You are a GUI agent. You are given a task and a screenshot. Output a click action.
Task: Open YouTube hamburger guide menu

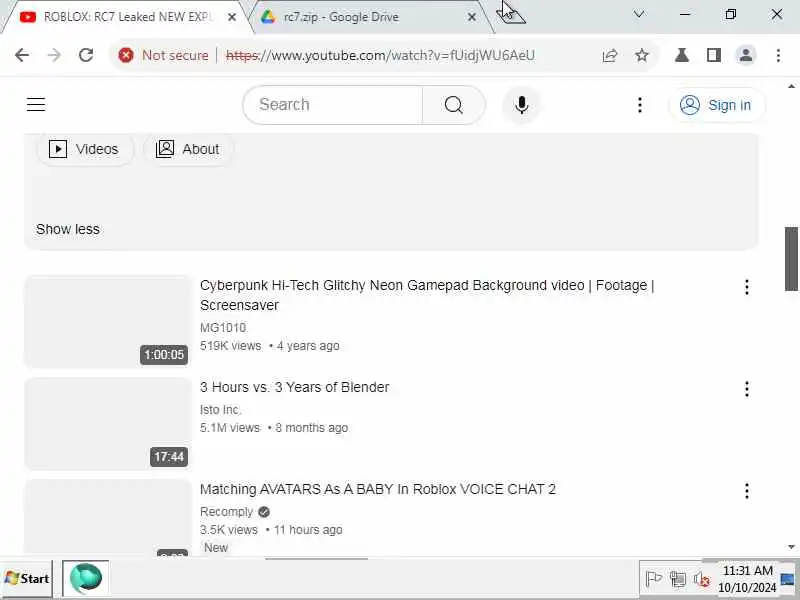(36, 105)
